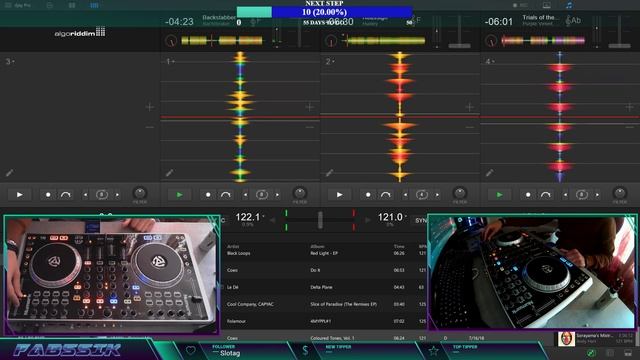Activate the auto-loop circle on deck 2

click(x=422, y=195)
